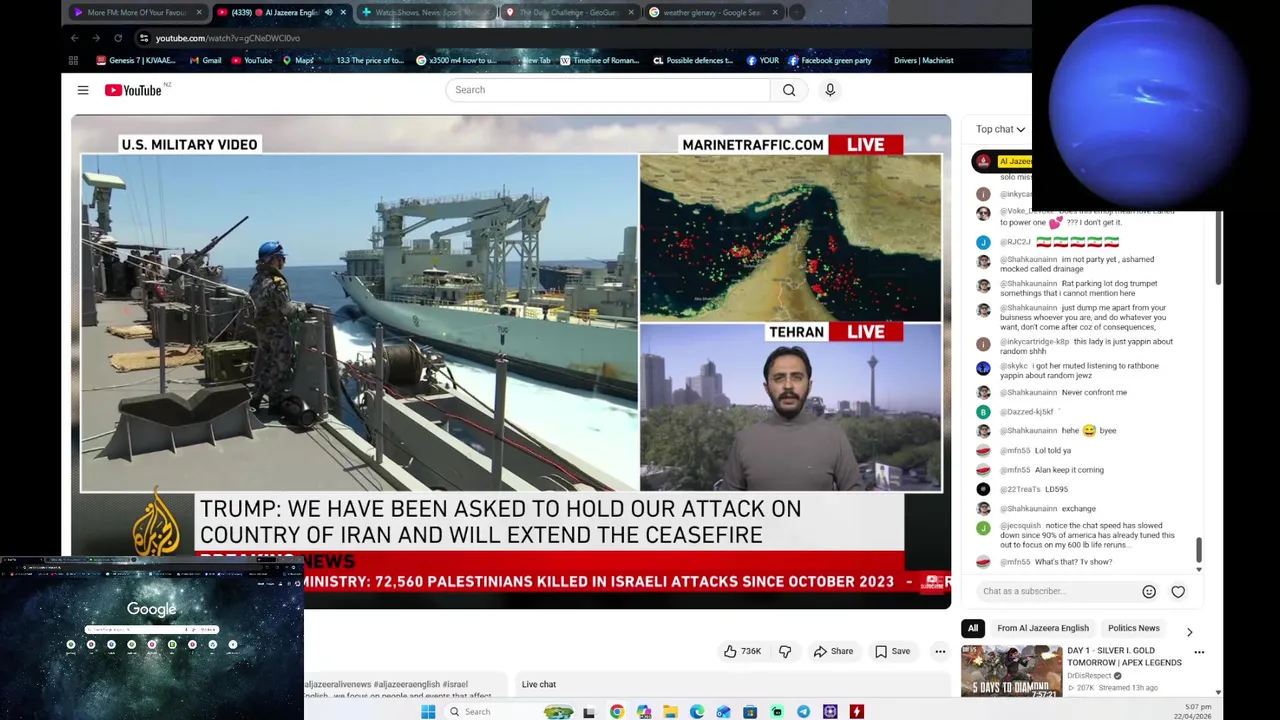The image size is (1280, 720).
Task: Click the page scrollbar on the right
Action: [1218, 247]
